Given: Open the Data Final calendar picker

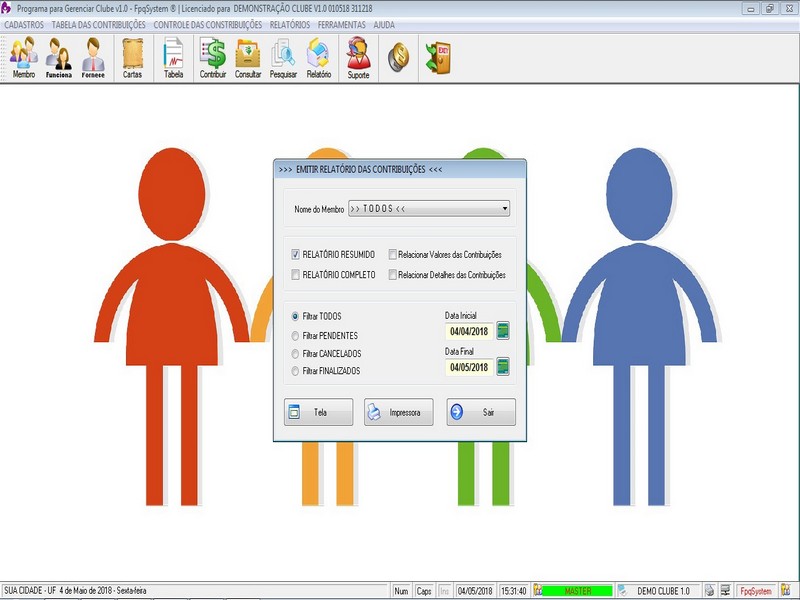Looking at the screenshot, I should [x=503, y=367].
